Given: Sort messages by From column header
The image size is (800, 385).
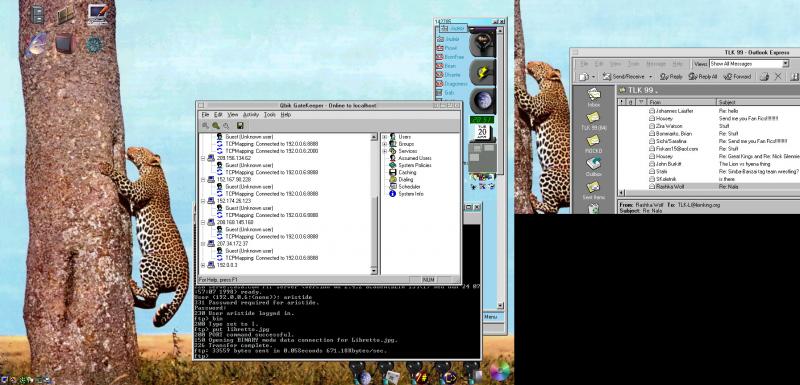Looking at the screenshot, I should click(682, 102).
